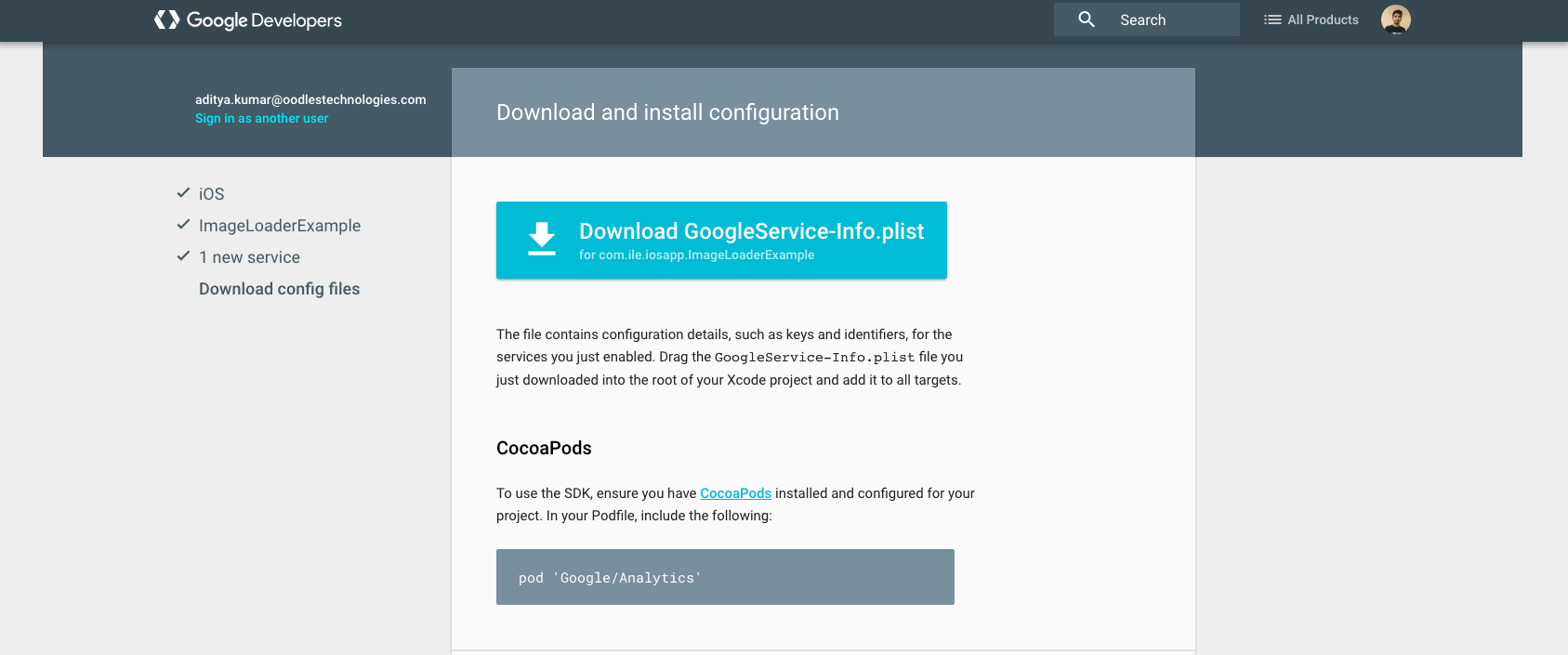The width and height of the screenshot is (1568, 655).
Task: Select Download config files step
Action: 279,289
